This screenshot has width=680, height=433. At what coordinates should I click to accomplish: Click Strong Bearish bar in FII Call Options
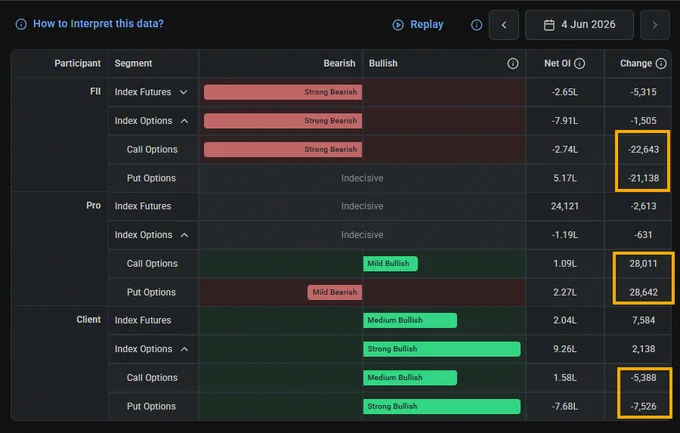[x=283, y=149]
